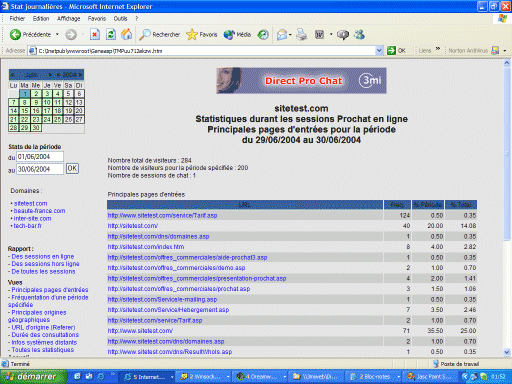Refresh the page with the Refresh icon
The height and width of the screenshot is (384, 512).
click(111, 34)
